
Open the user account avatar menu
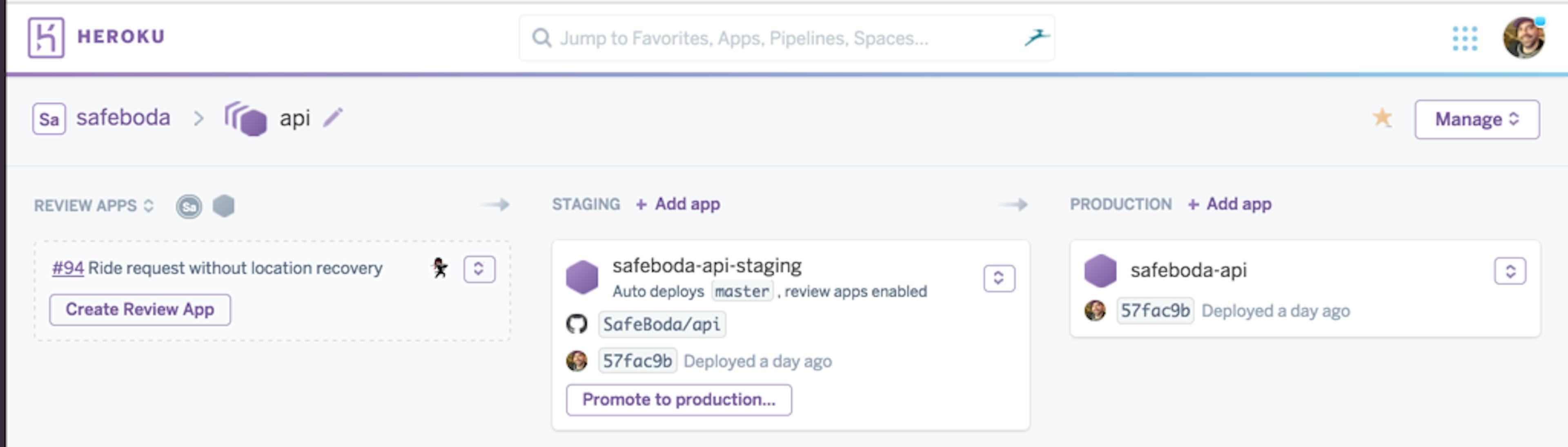[x=1523, y=38]
